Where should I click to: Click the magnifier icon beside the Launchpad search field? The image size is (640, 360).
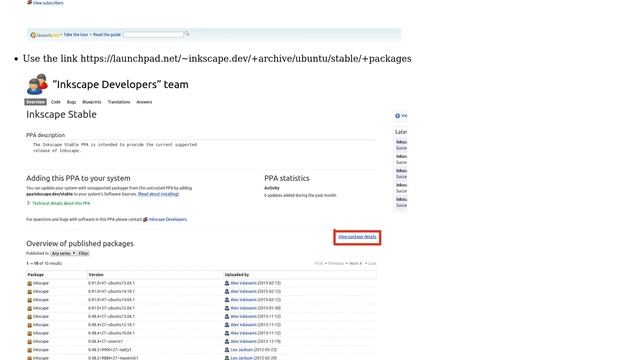pos(187,34)
